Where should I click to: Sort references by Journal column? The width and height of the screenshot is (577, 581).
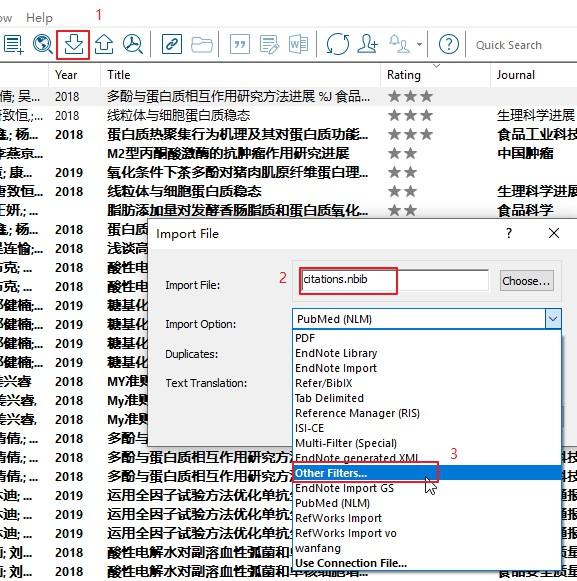click(x=534, y=75)
